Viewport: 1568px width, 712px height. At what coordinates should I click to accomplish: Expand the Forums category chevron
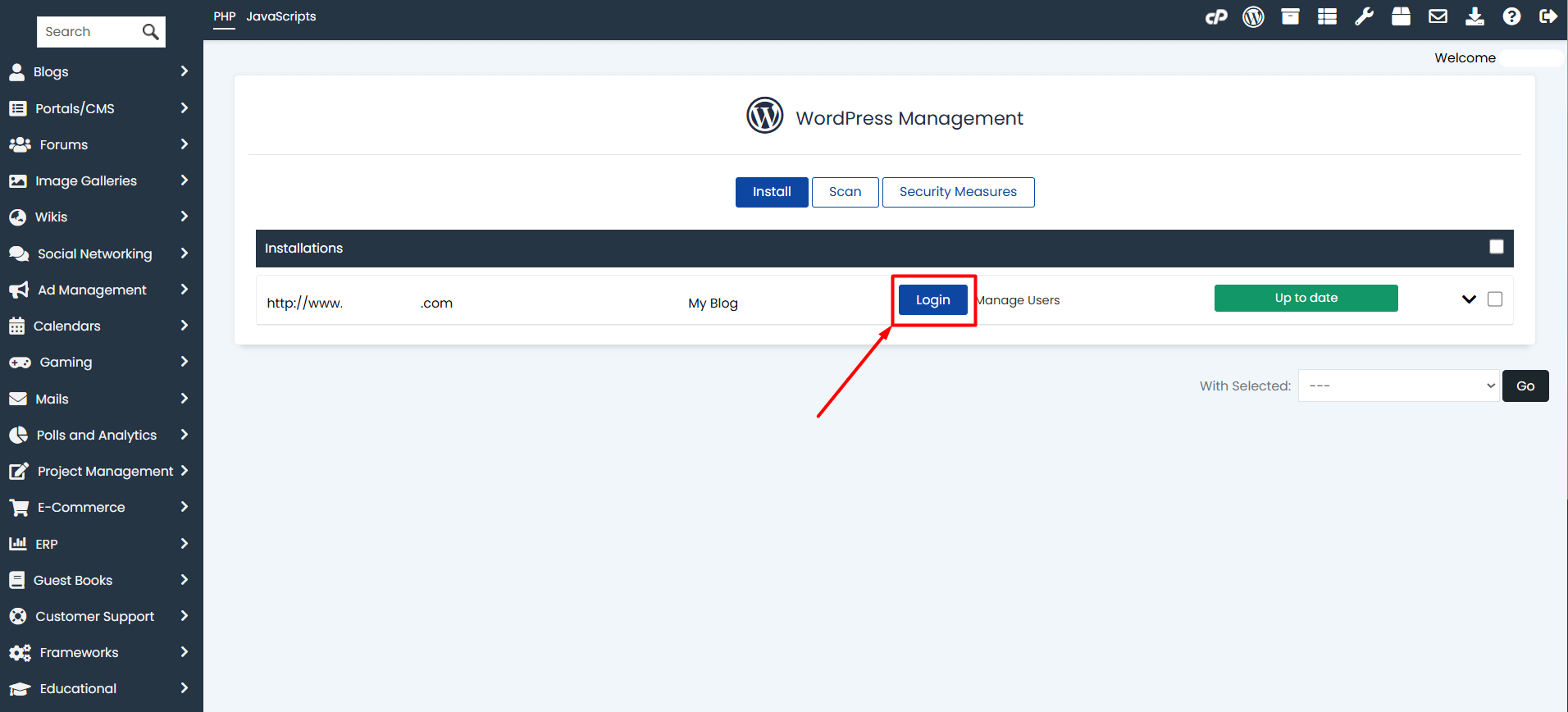pyautogui.click(x=184, y=144)
